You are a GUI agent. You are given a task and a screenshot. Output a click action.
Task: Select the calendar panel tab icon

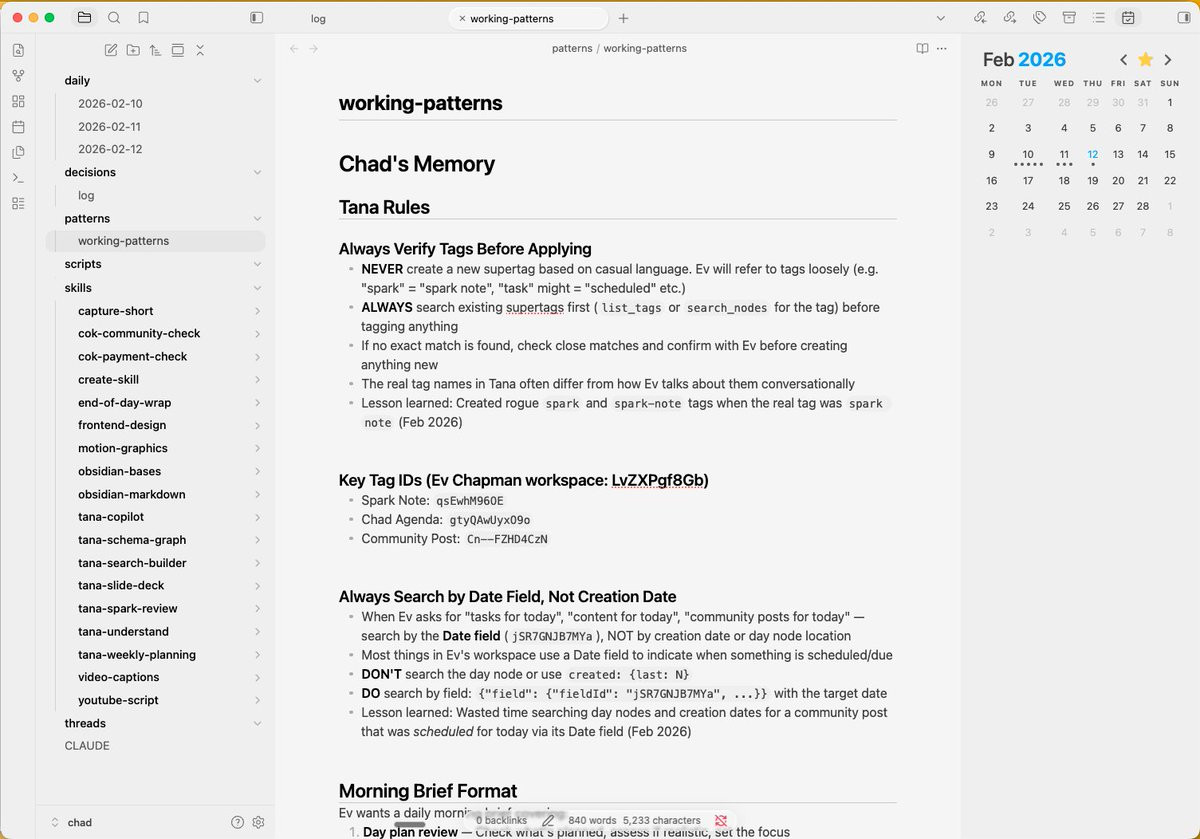point(1128,18)
